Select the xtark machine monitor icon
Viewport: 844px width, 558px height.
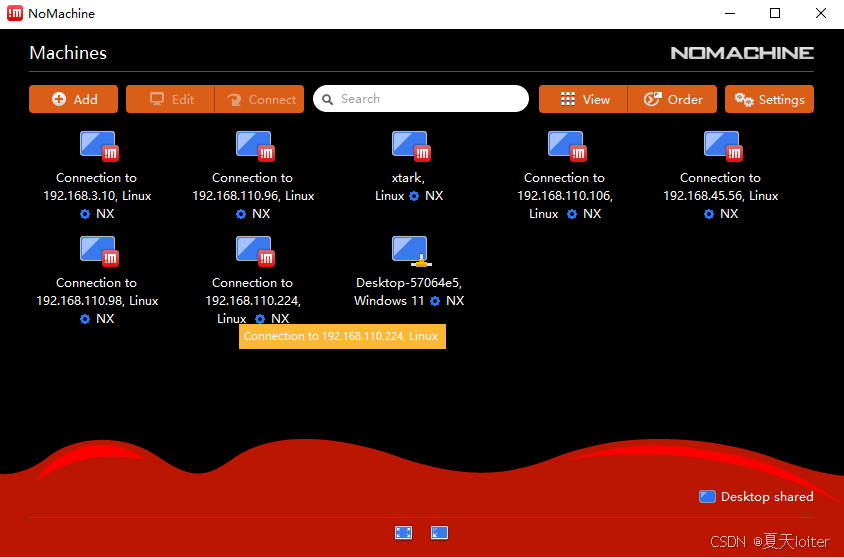pyautogui.click(x=411, y=146)
